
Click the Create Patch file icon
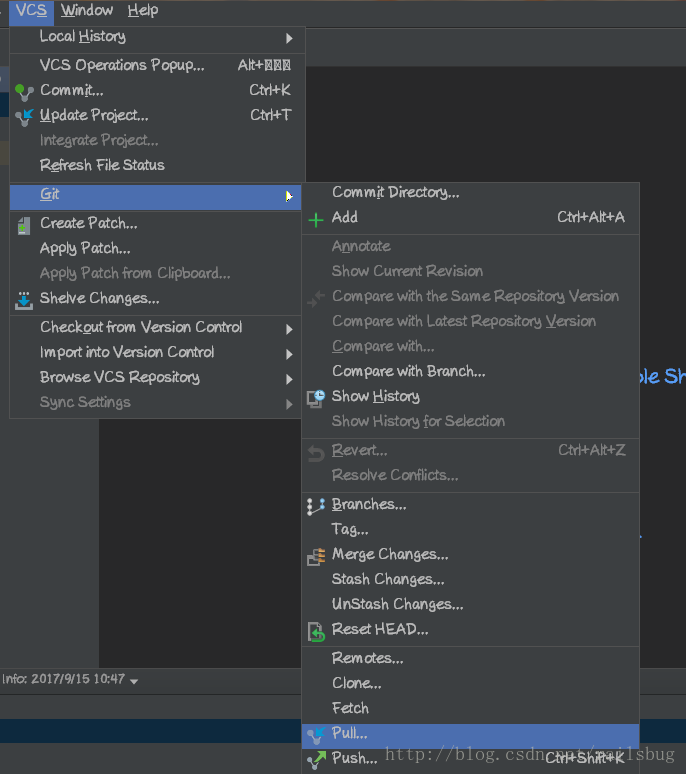pyautogui.click(x=24, y=226)
